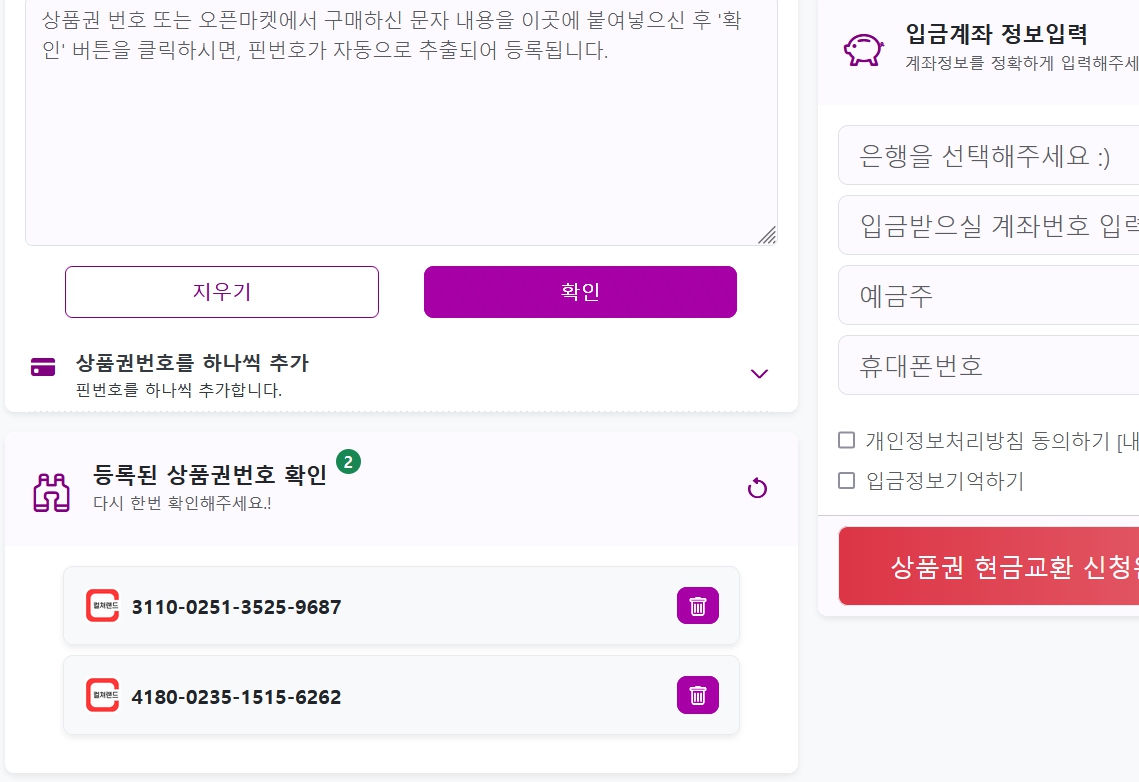Click the binoculars icon beside 등록된 상품권번호 확인

[x=52, y=492]
